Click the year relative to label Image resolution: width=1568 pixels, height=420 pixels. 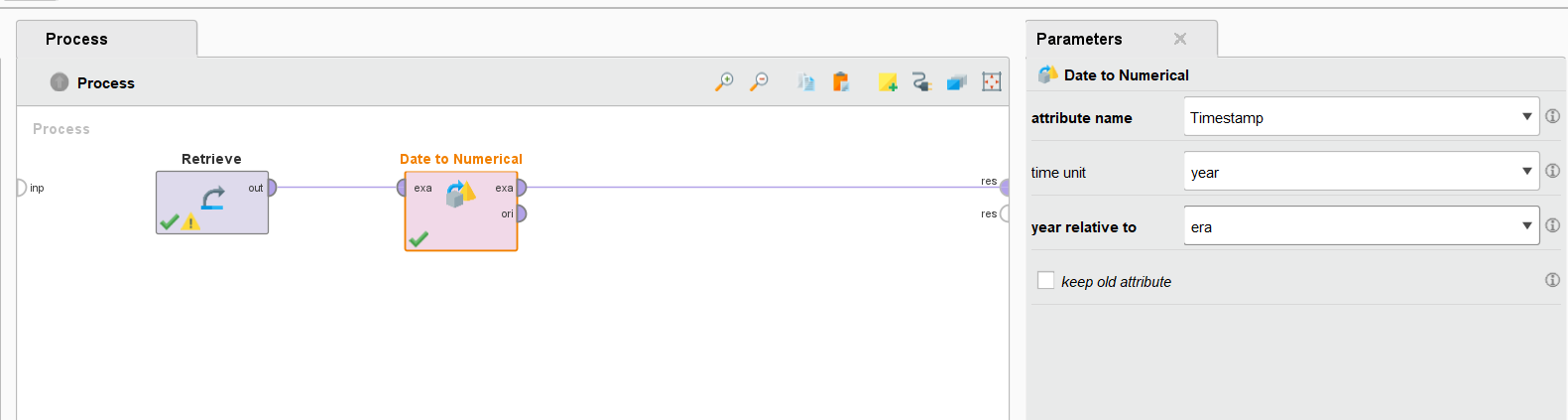pyautogui.click(x=1083, y=227)
